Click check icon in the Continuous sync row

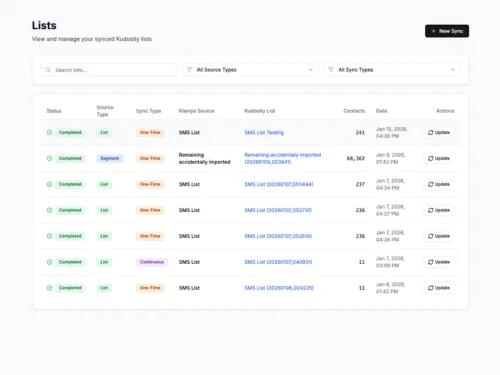click(49, 262)
